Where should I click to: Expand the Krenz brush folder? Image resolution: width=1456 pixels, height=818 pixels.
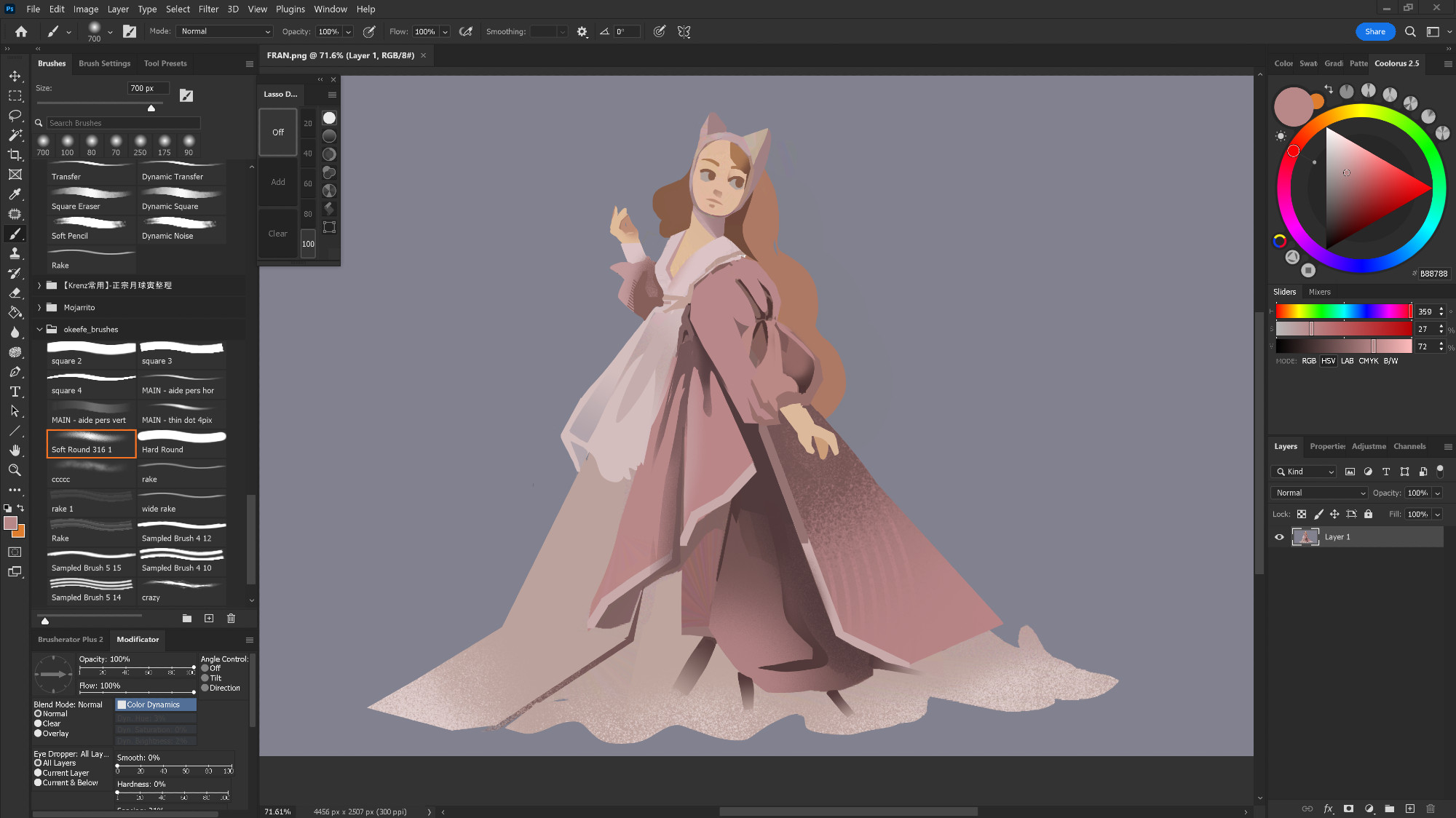[39, 285]
